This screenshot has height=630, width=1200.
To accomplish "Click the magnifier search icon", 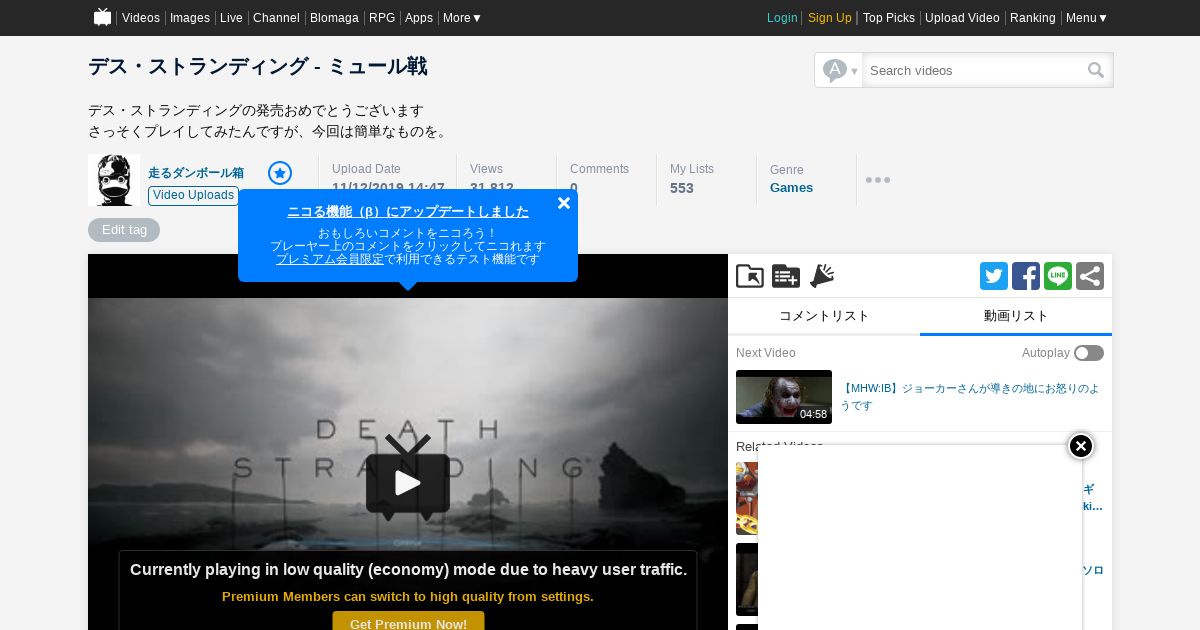I will pyautogui.click(x=1097, y=70).
